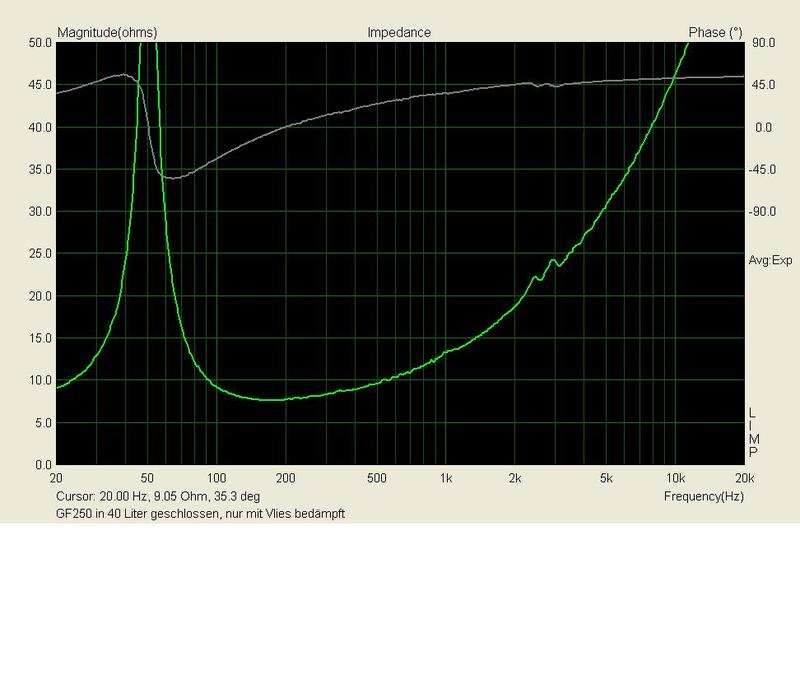The width and height of the screenshot is (800, 675).
Task: Click the vertical LIMP label
Action: click(754, 432)
